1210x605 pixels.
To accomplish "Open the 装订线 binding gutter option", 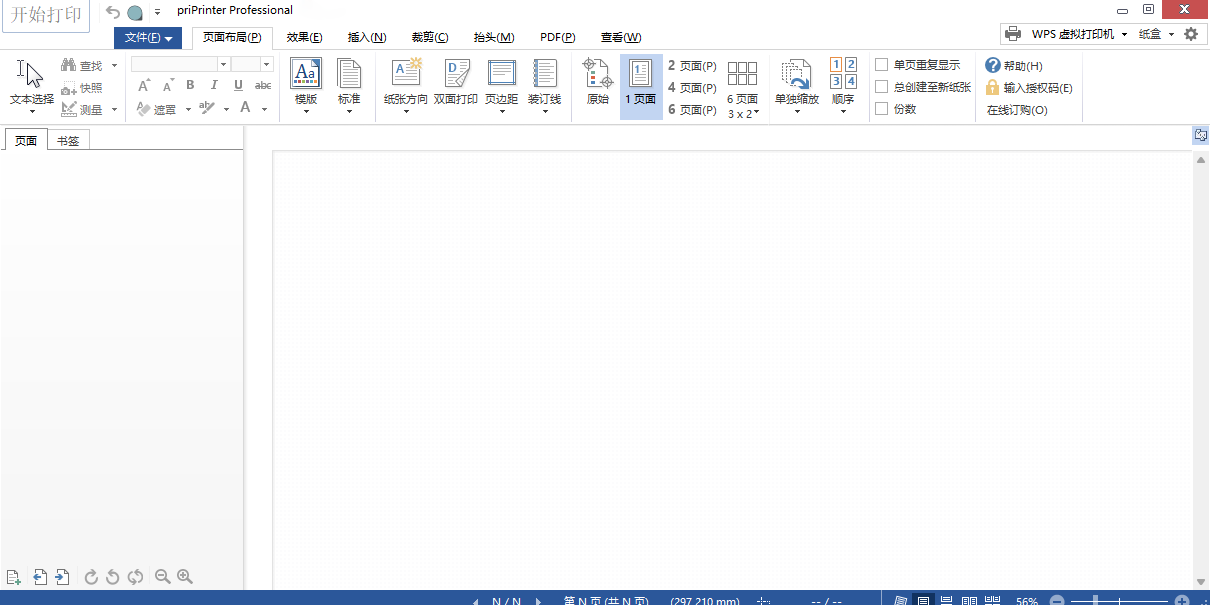I will [x=545, y=86].
